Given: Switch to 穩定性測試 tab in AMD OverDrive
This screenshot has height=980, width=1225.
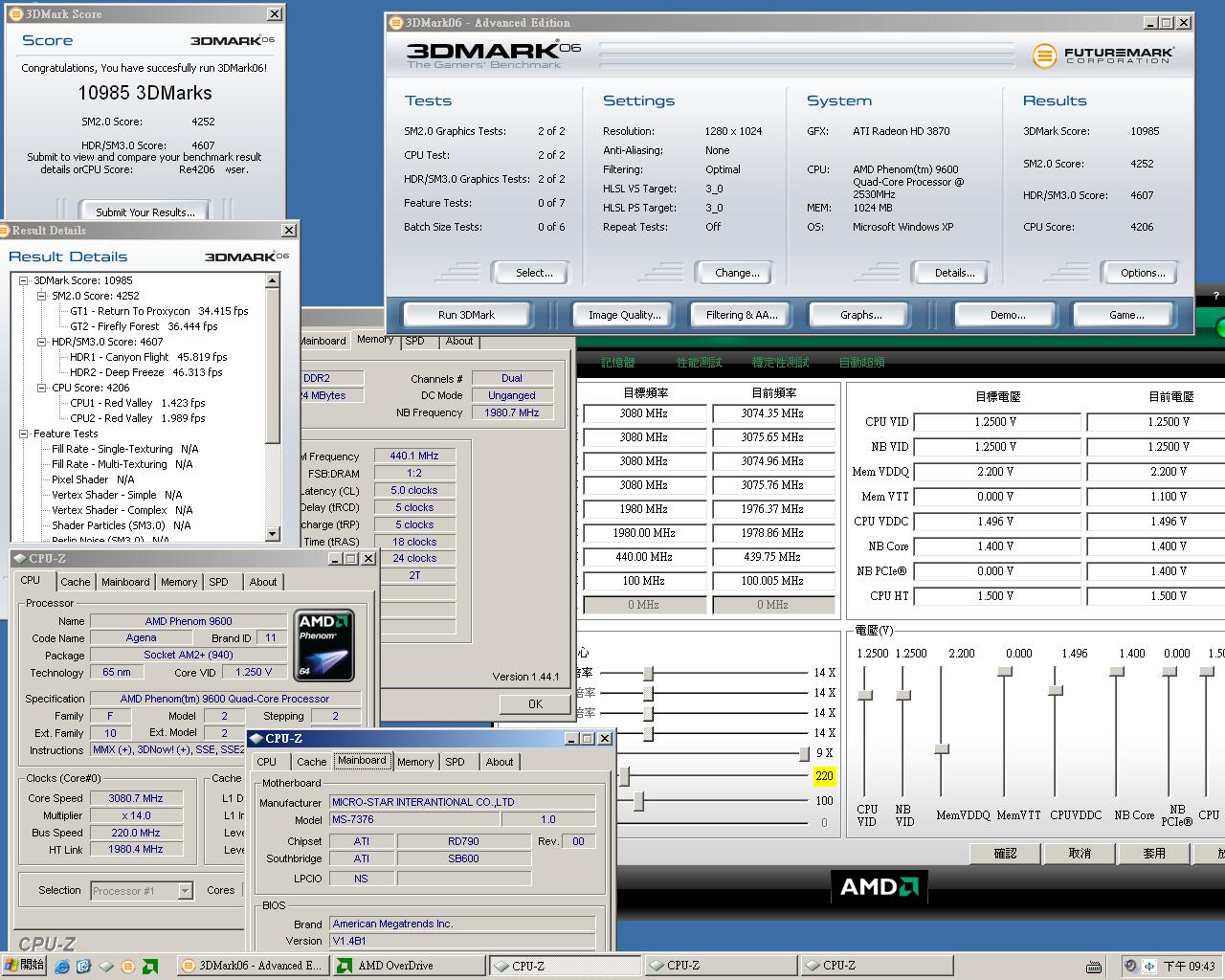Looking at the screenshot, I should pyautogui.click(x=780, y=363).
